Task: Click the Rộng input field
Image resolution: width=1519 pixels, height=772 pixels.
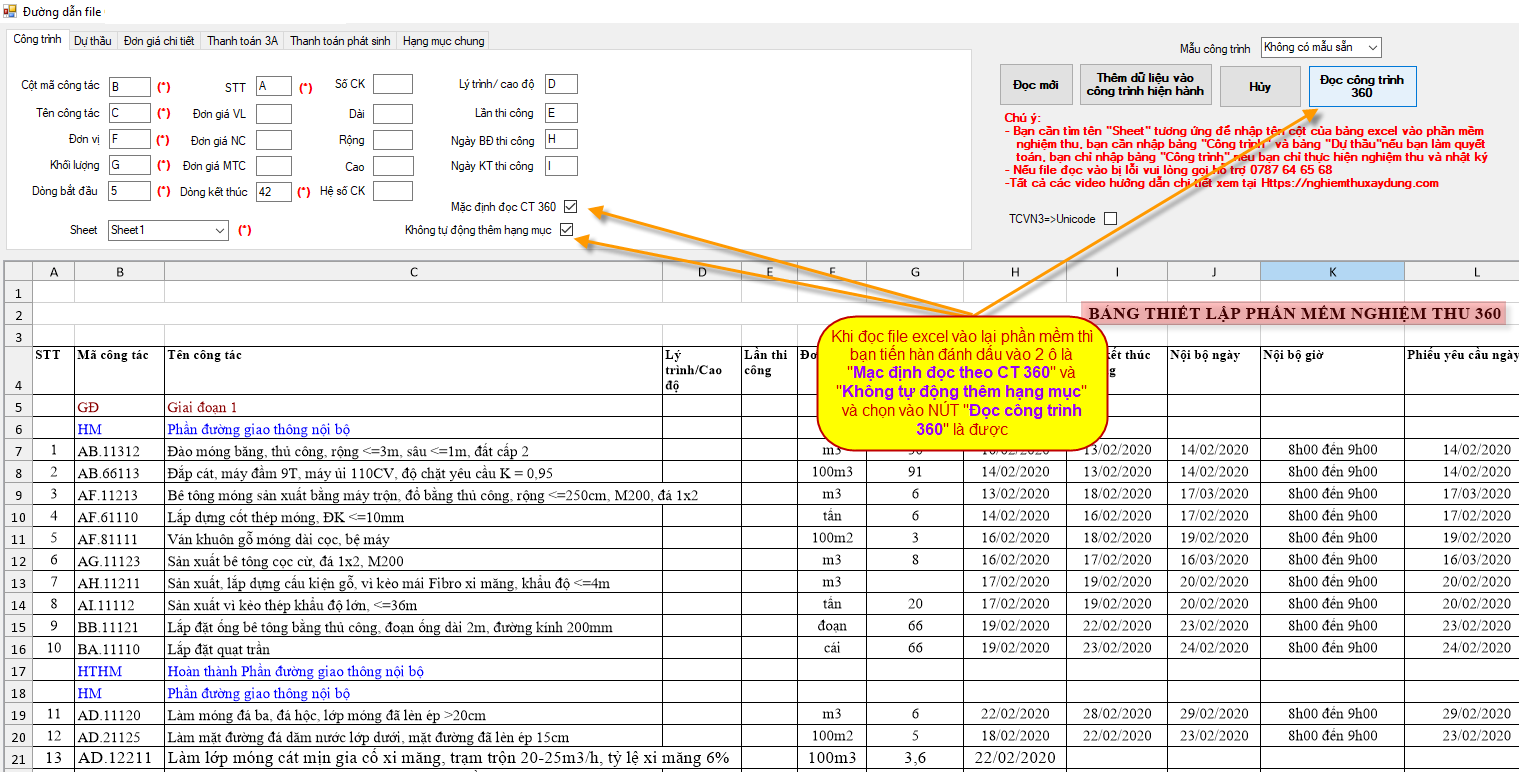Action: tap(393, 139)
